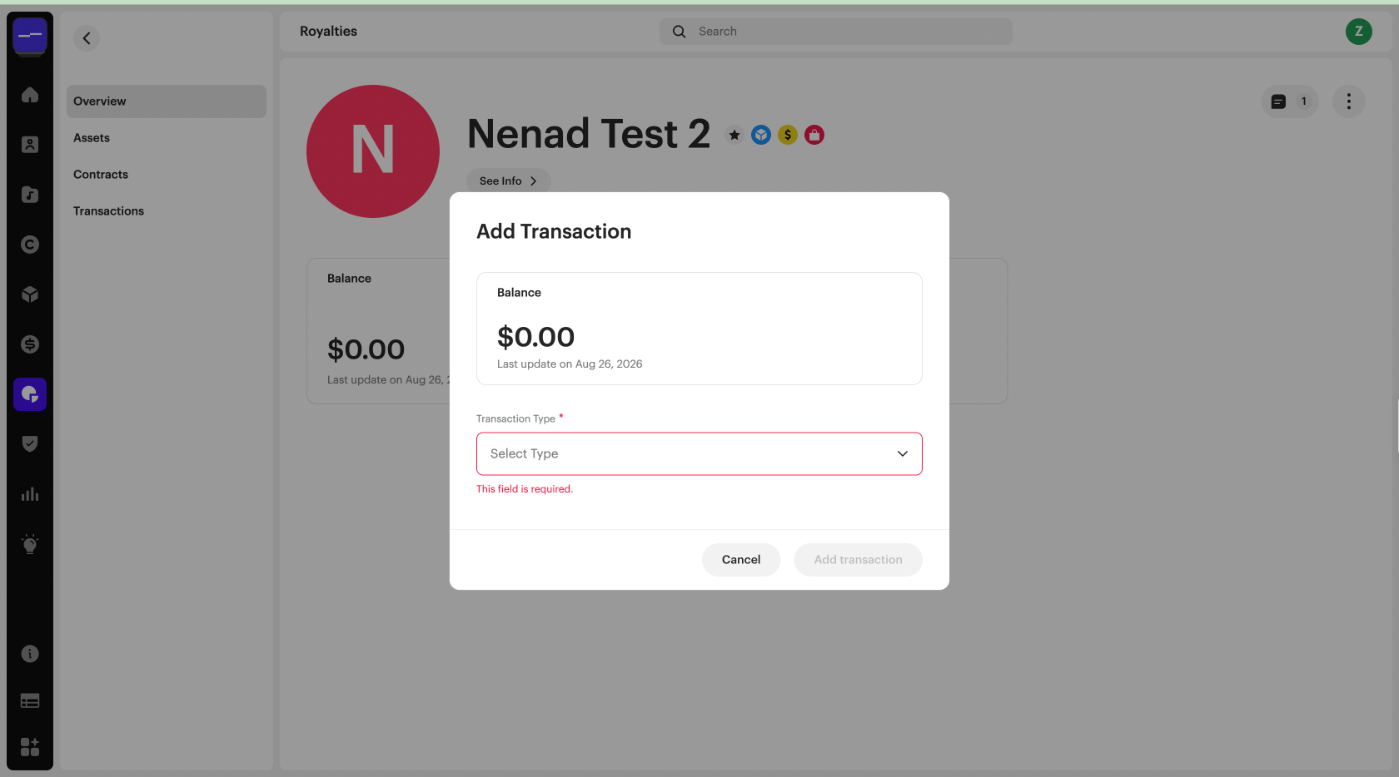Open the three-dot more options menu
This screenshot has width=1399, height=777.
pos(1348,101)
